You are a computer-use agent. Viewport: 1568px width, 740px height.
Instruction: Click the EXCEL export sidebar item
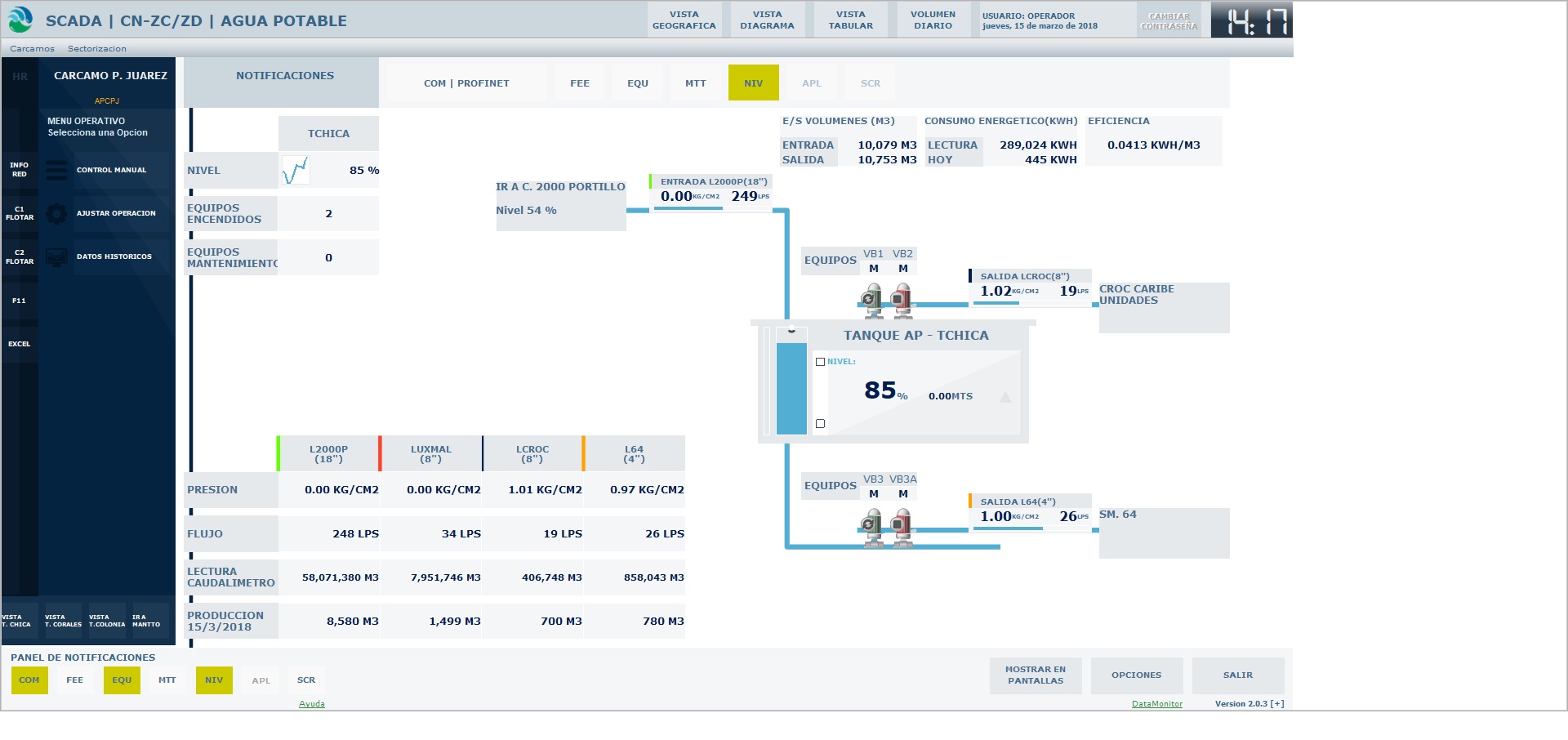20,345
